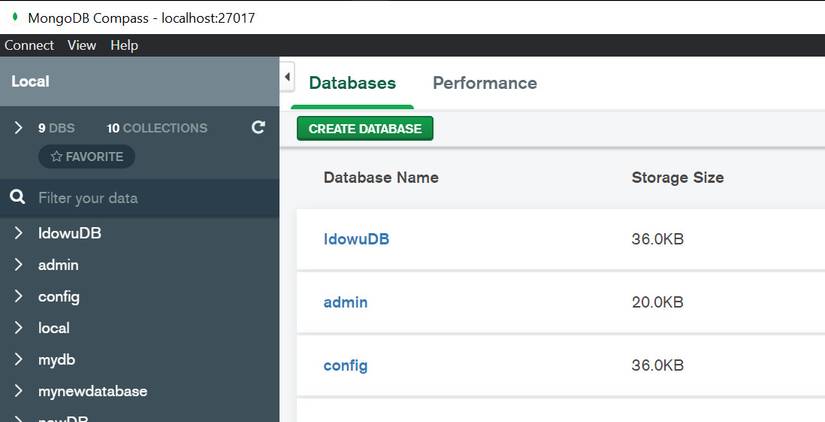Open the View menu
The width and height of the screenshot is (825, 422).
[82, 45]
